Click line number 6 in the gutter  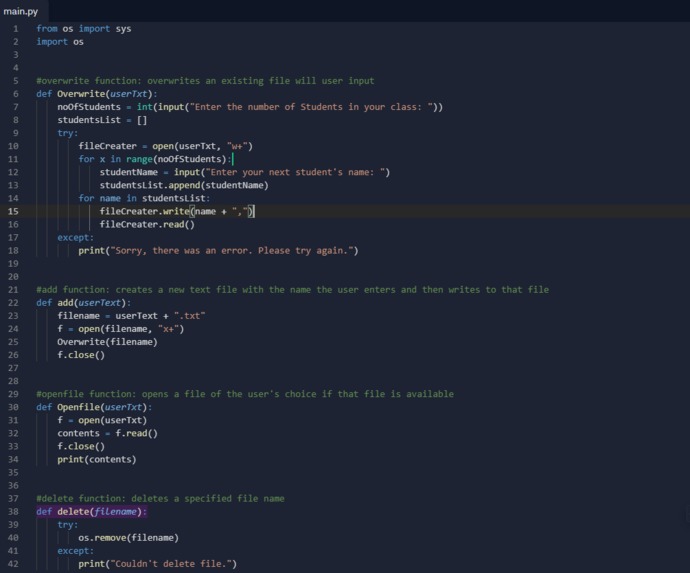[16, 94]
